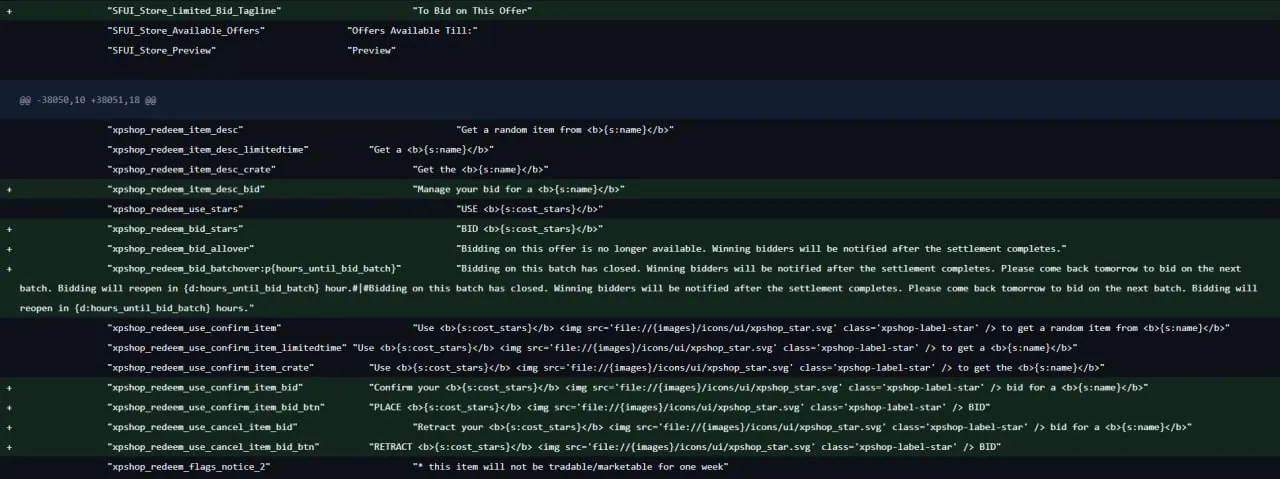Click the hunk header @@ -38050,10 +38051,18 @@
This screenshot has height=479, width=1280.
click(x=88, y=101)
